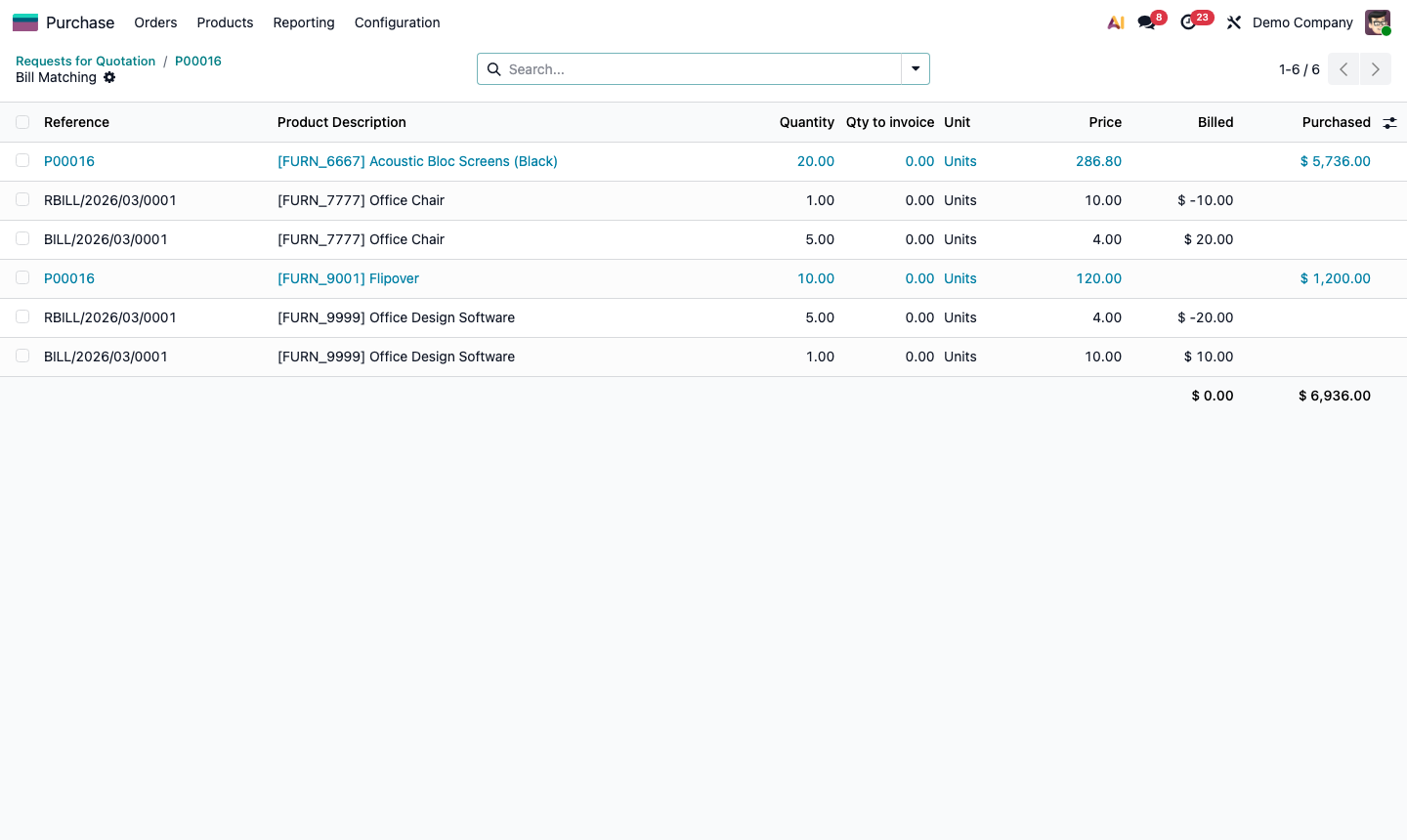Go to the next page with the right chevron
The image size is (1407, 840).
coord(1375,69)
